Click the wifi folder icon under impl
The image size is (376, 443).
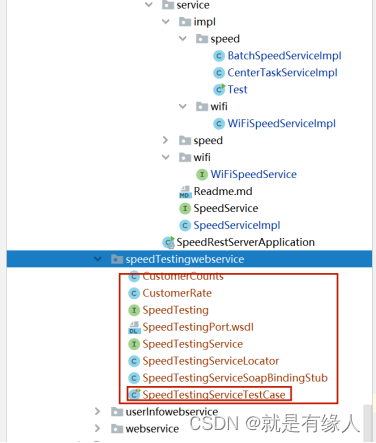click(202, 106)
